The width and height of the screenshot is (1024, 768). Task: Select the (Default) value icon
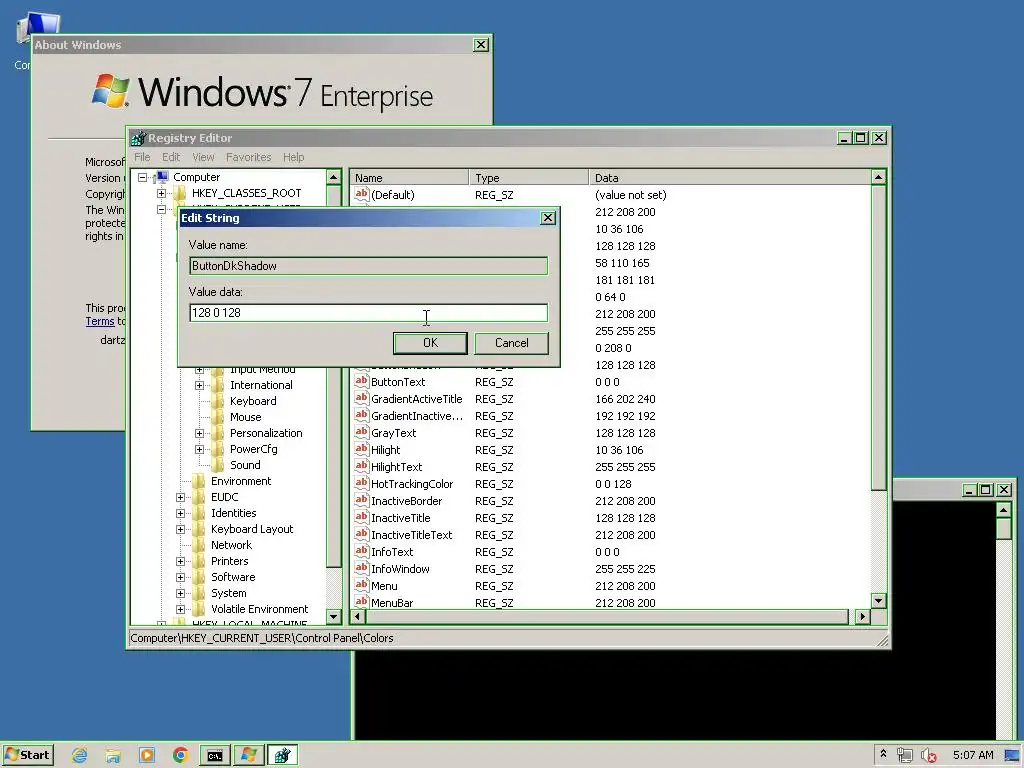coord(361,194)
